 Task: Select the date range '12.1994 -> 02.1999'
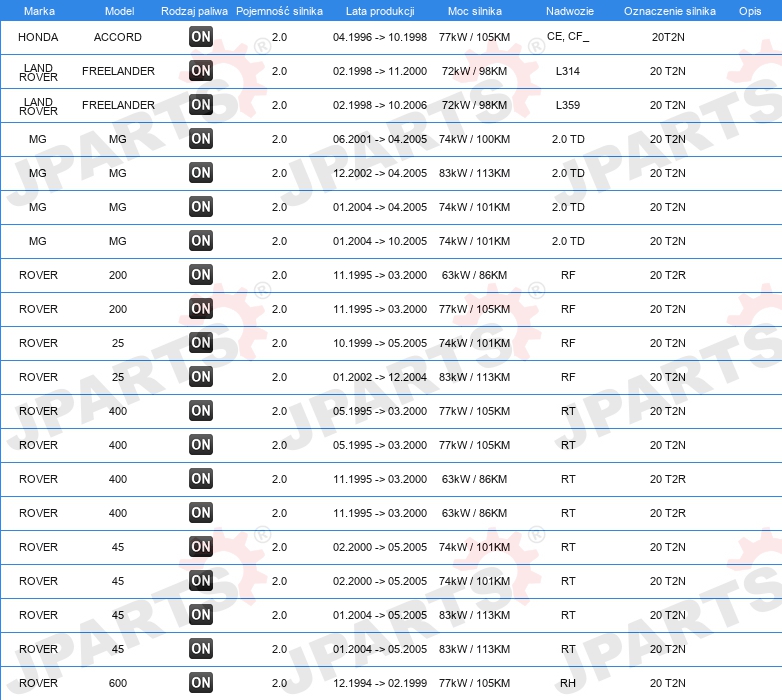point(380,683)
